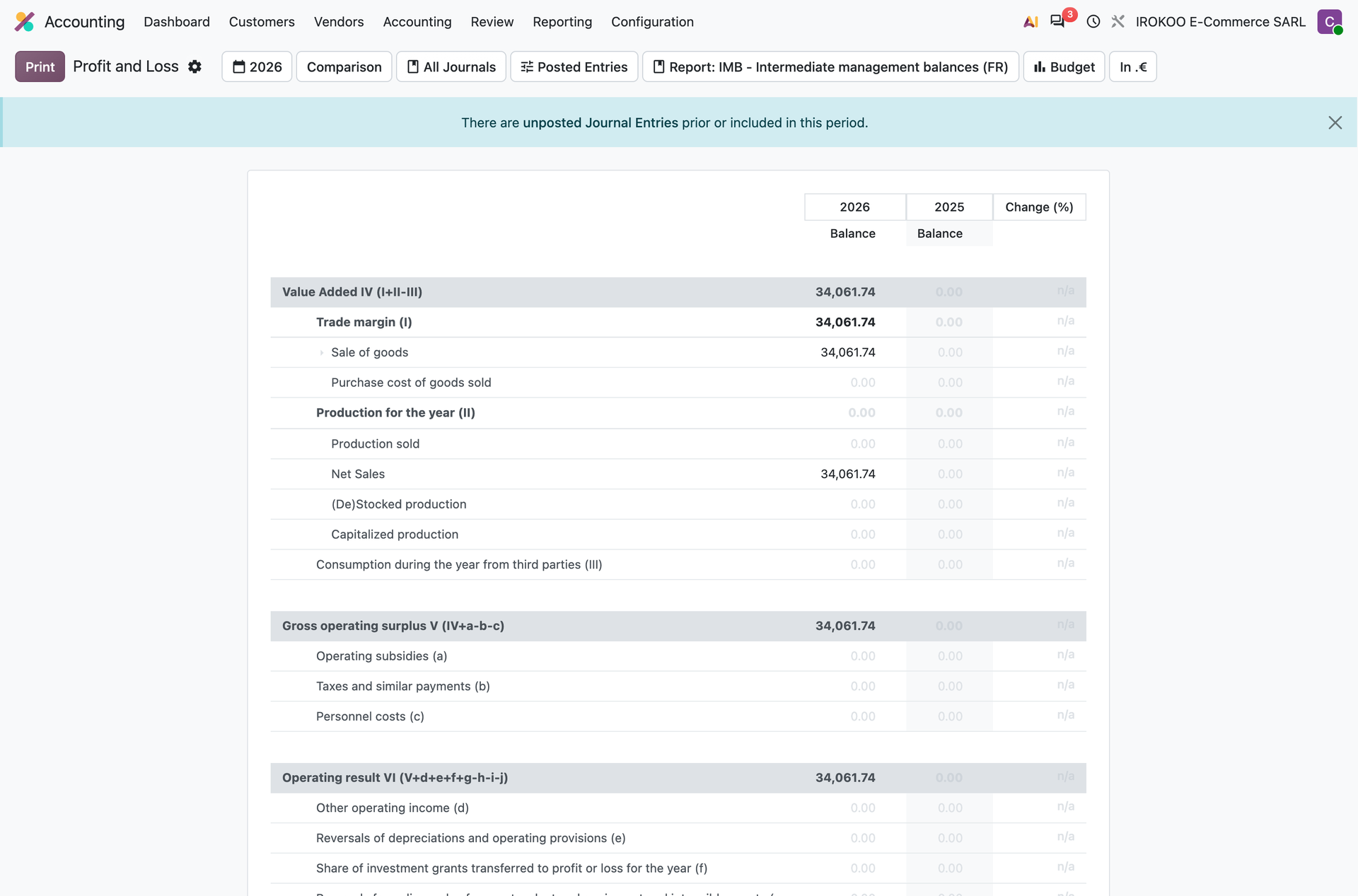Click the Trade margin (I) row
Screen dimensions: 1358x896
[678, 322]
